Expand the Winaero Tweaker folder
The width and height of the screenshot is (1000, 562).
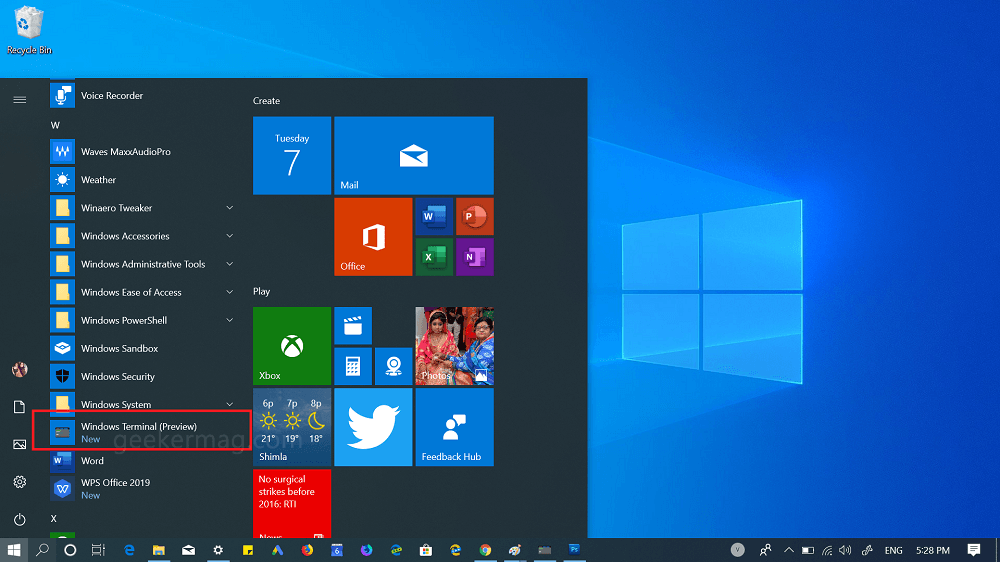230,208
